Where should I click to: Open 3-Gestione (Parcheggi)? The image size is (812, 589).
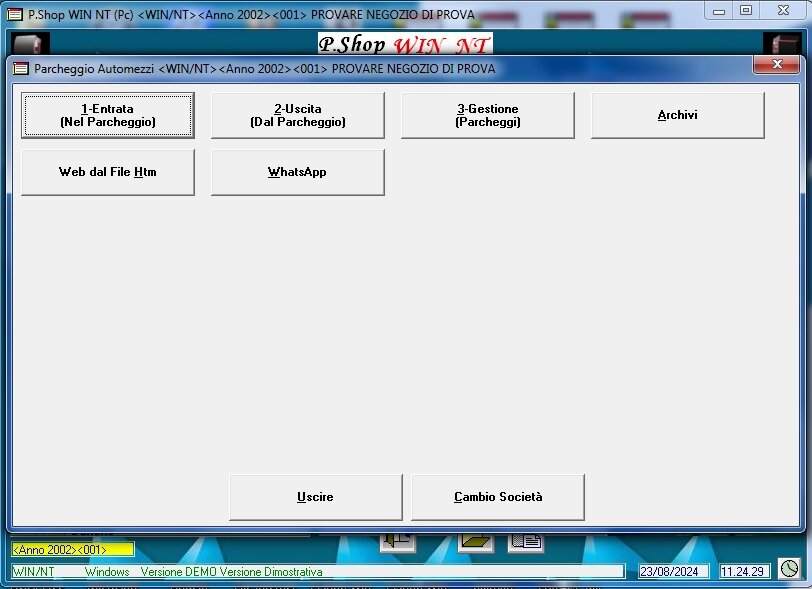click(487, 115)
